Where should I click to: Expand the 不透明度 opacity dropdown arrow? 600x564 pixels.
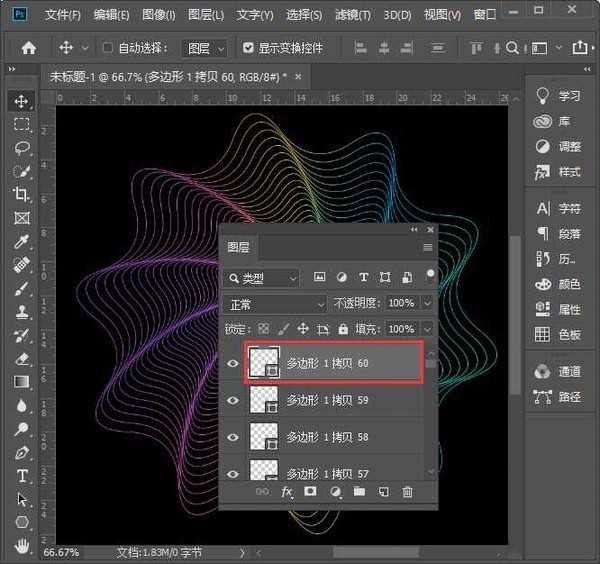click(428, 303)
